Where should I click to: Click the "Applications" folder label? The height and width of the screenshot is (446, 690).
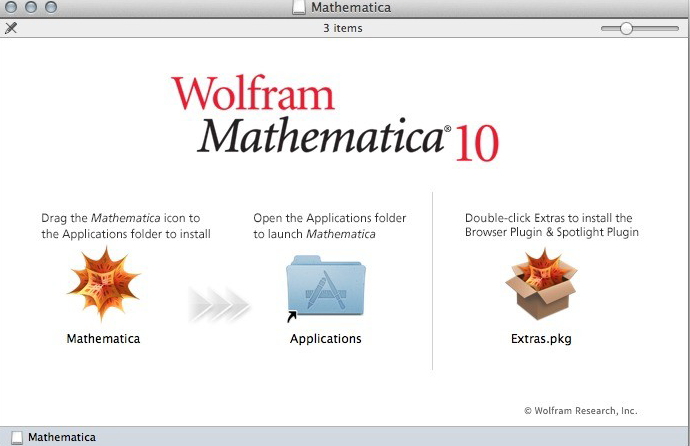326,339
